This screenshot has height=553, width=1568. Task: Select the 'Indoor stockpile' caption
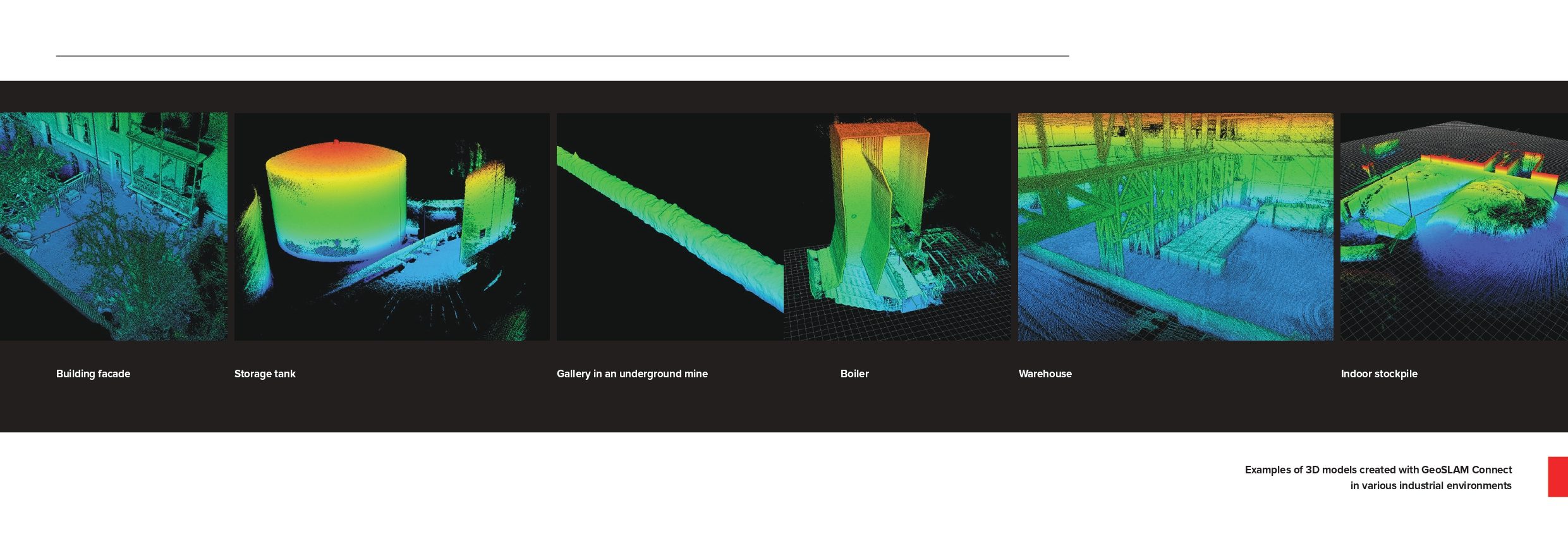(1379, 374)
